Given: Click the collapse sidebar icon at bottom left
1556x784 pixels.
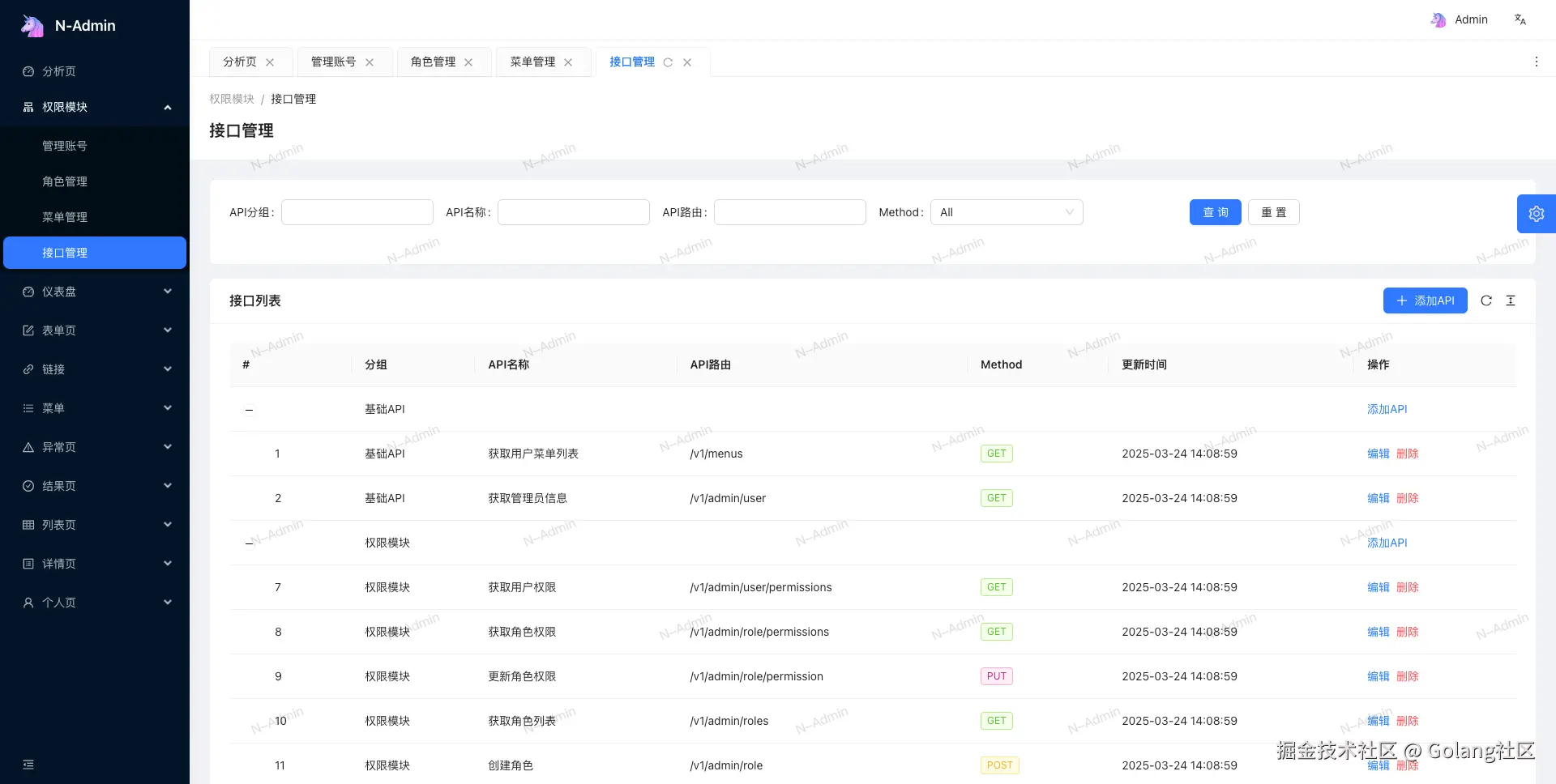Looking at the screenshot, I should coord(28,765).
